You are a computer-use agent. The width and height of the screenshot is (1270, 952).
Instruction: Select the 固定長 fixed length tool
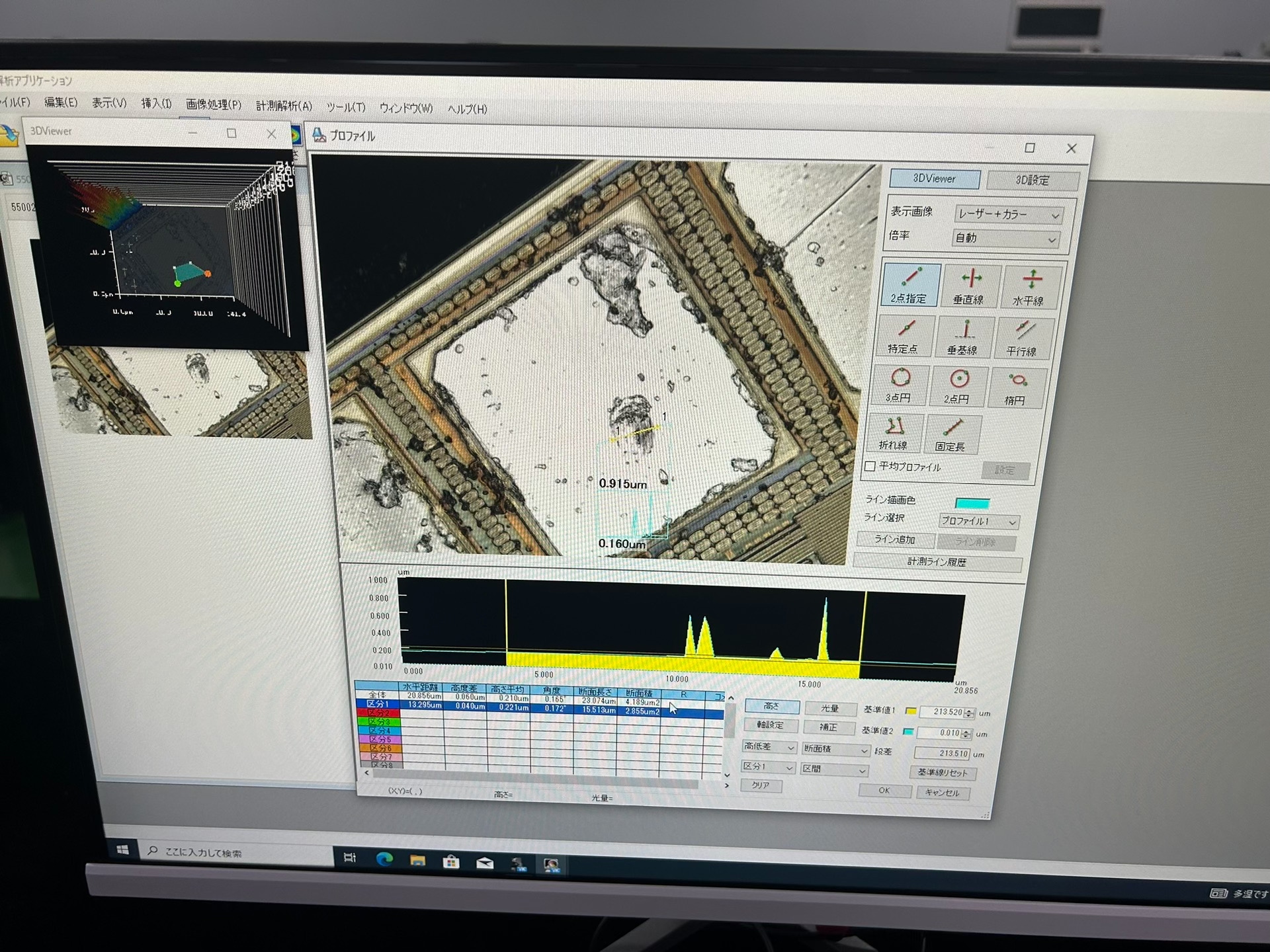tap(952, 435)
